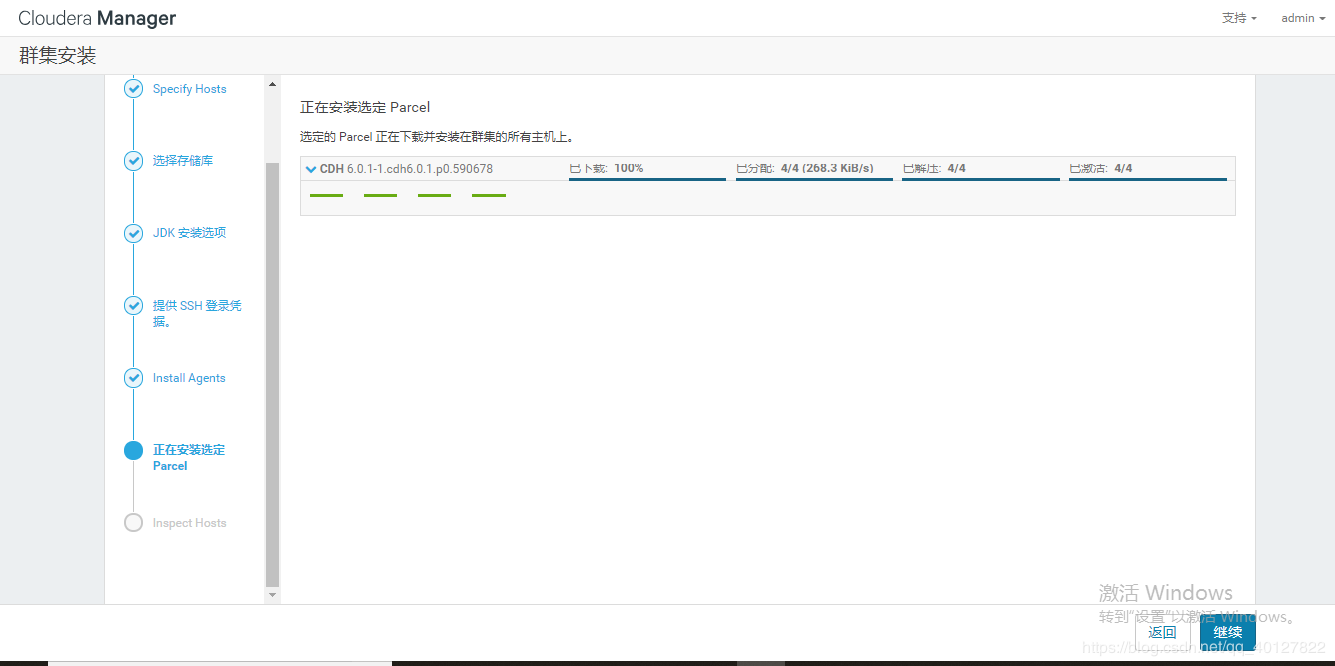Select the 正在安装选定 Parcel step label

(x=189, y=457)
